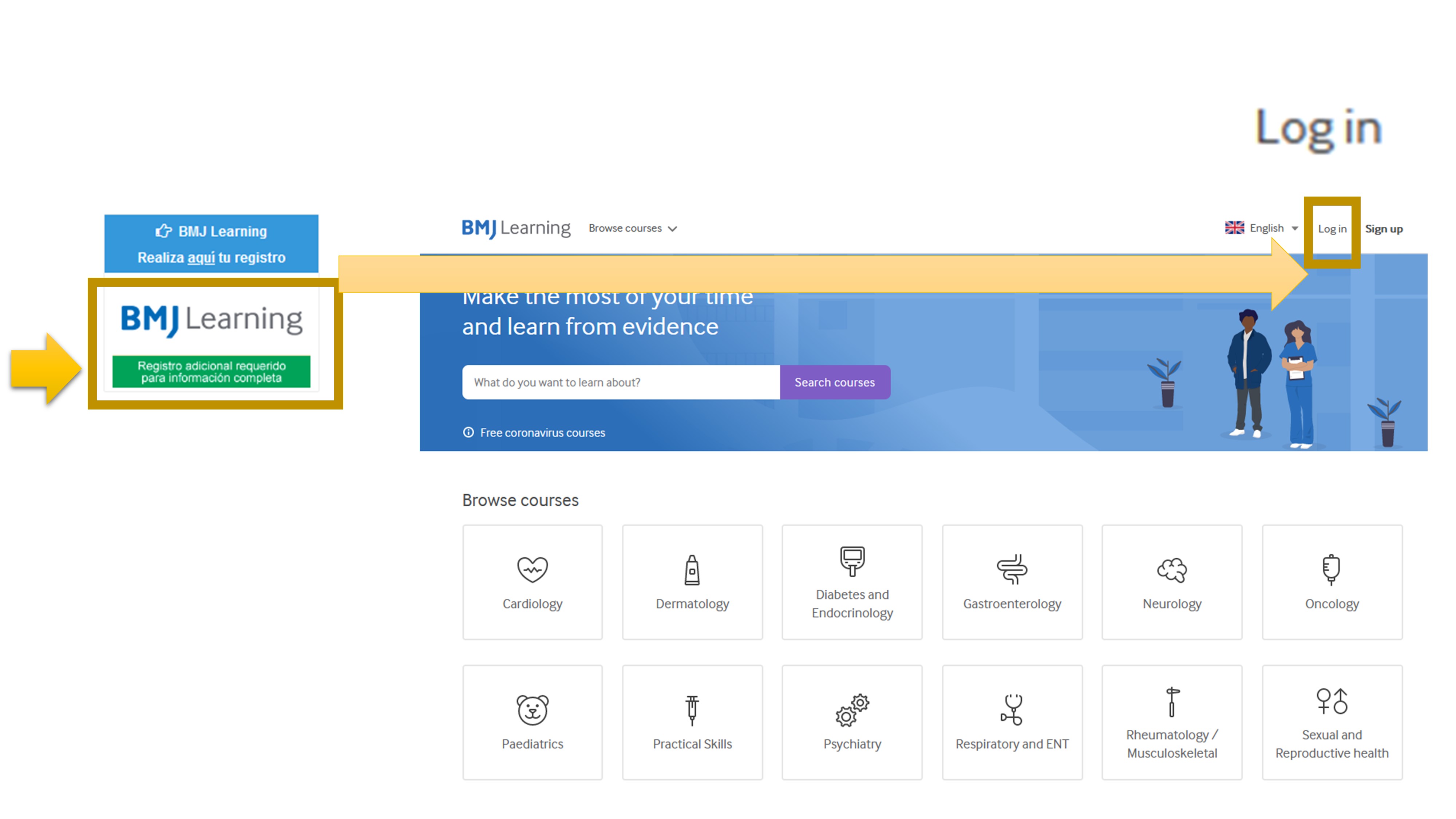Image resolution: width=1456 pixels, height=819 pixels.
Task: Click the Cardiology heart icon
Action: click(533, 569)
